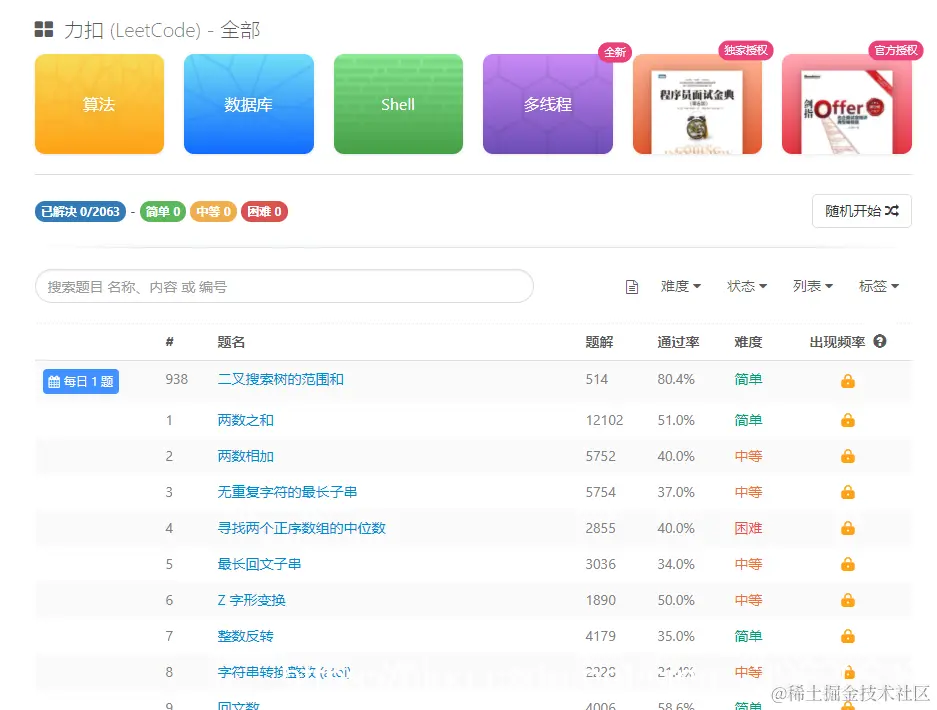Sort by the 难度 column header
Image resolution: width=937 pixels, height=710 pixels.
click(748, 342)
